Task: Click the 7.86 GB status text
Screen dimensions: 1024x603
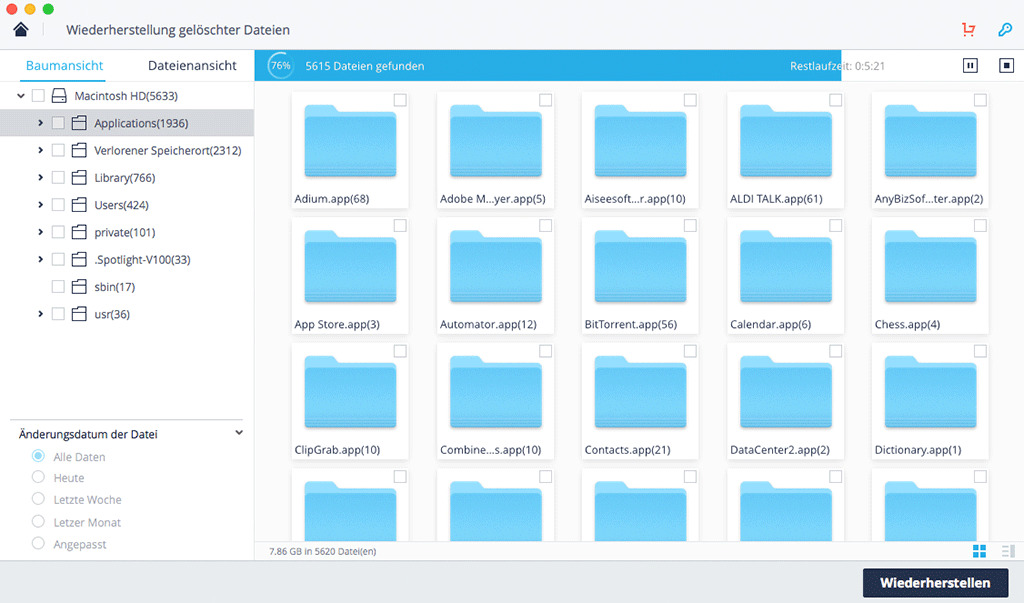Action: (x=323, y=551)
